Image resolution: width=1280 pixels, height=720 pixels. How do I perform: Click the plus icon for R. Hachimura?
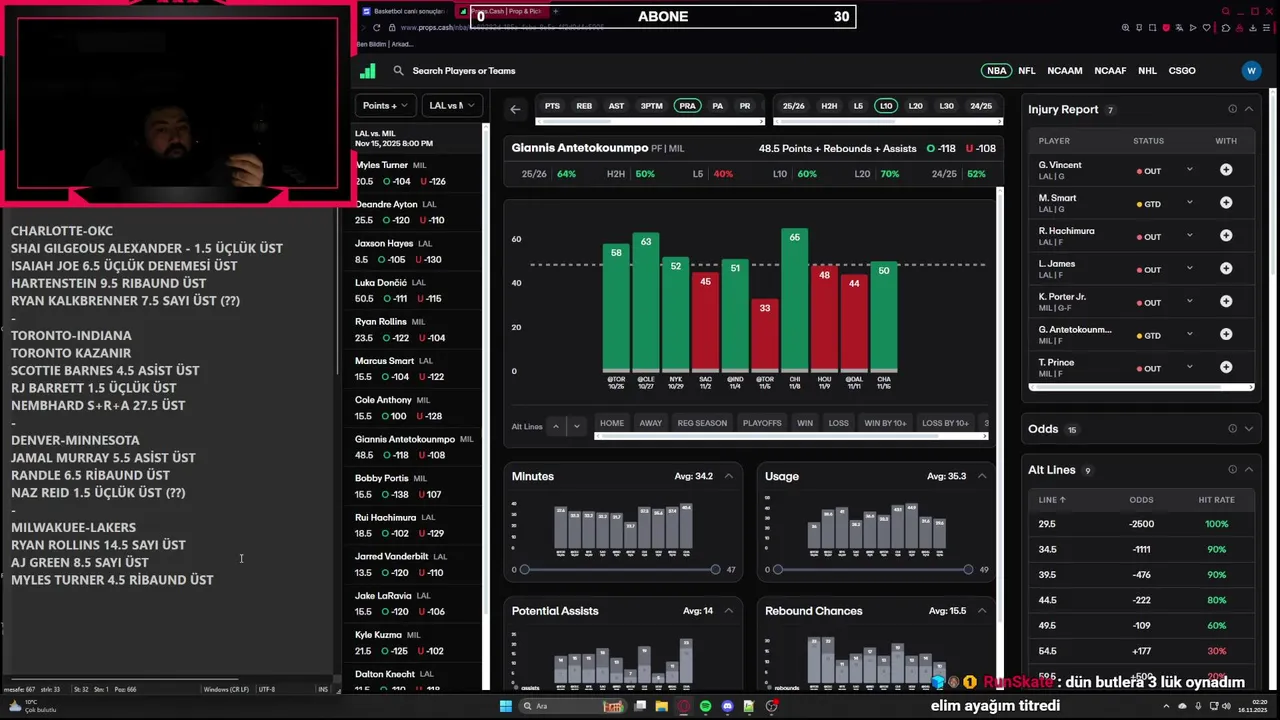[x=1226, y=236]
